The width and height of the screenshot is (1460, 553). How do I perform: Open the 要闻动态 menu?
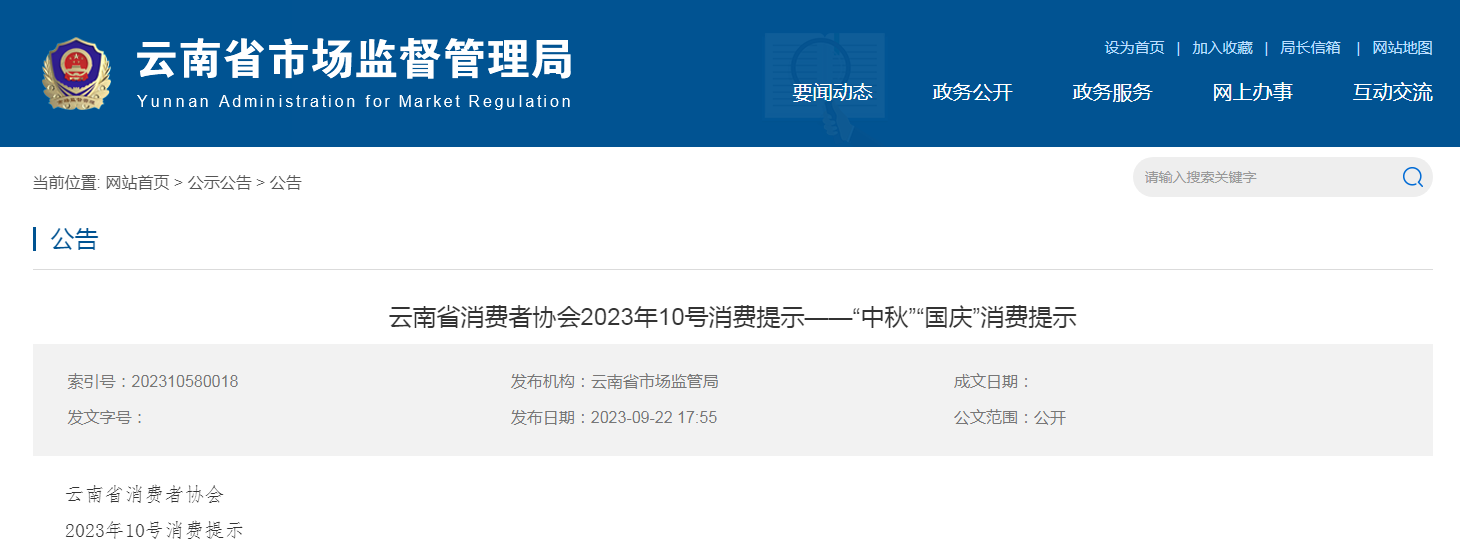(832, 92)
